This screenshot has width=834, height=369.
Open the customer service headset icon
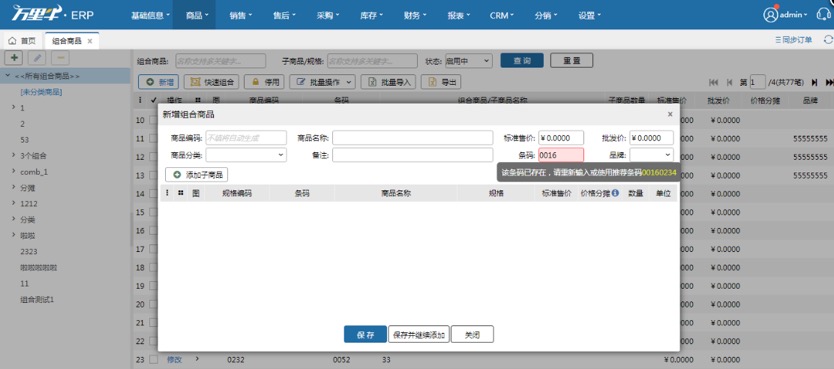(x=823, y=14)
